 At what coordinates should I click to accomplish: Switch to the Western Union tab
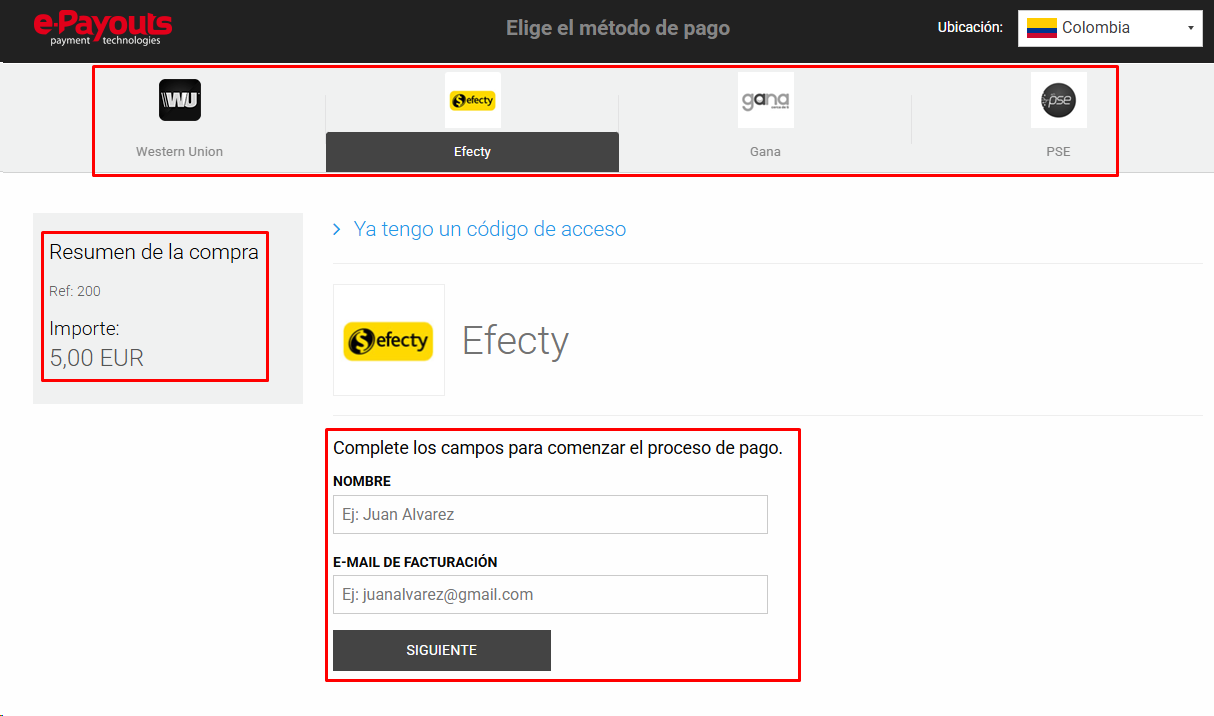(x=180, y=152)
